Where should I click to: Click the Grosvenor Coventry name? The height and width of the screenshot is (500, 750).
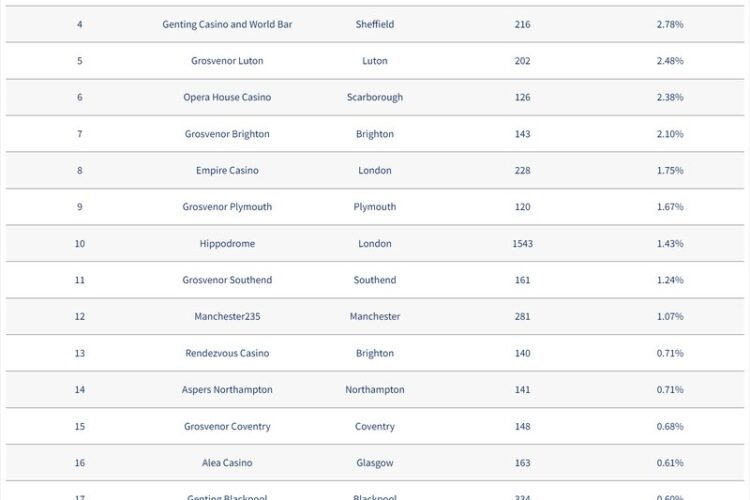coord(227,426)
